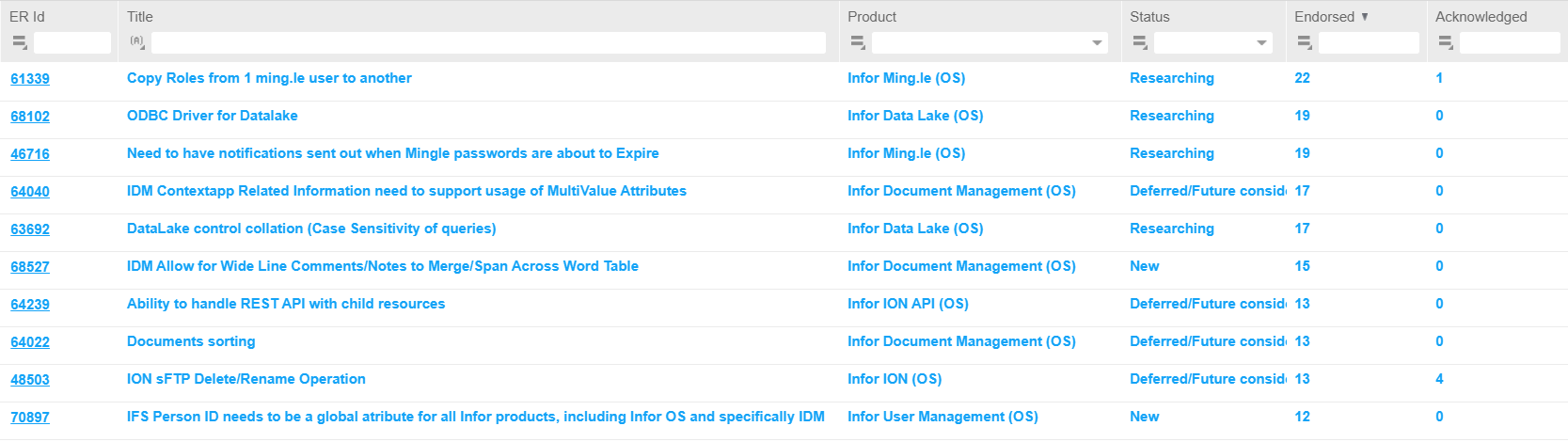The width and height of the screenshot is (1568, 442).
Task: Click 'Researching' status in row 61339
Action: tap(1172, 78)
